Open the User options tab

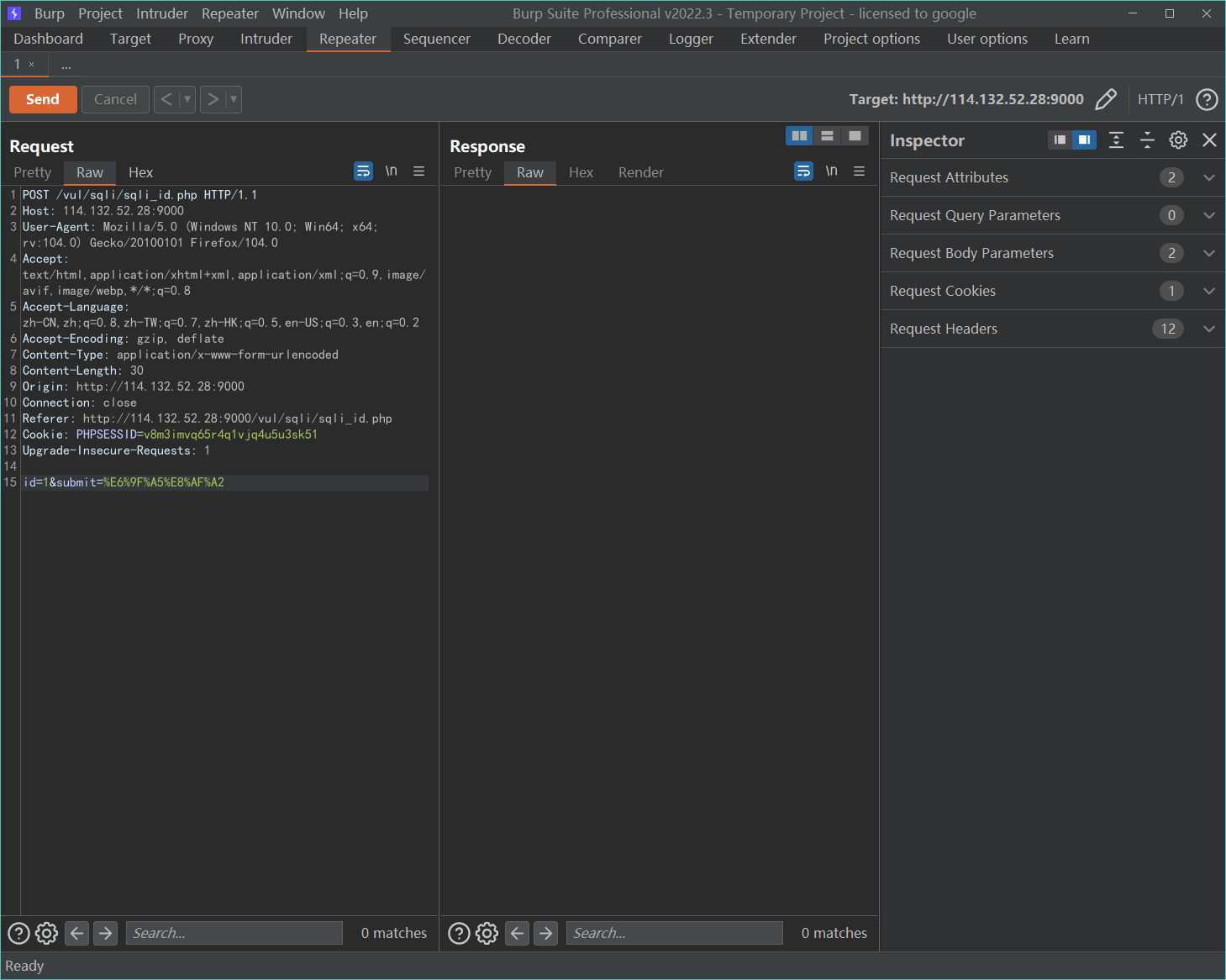click(987, 39)
